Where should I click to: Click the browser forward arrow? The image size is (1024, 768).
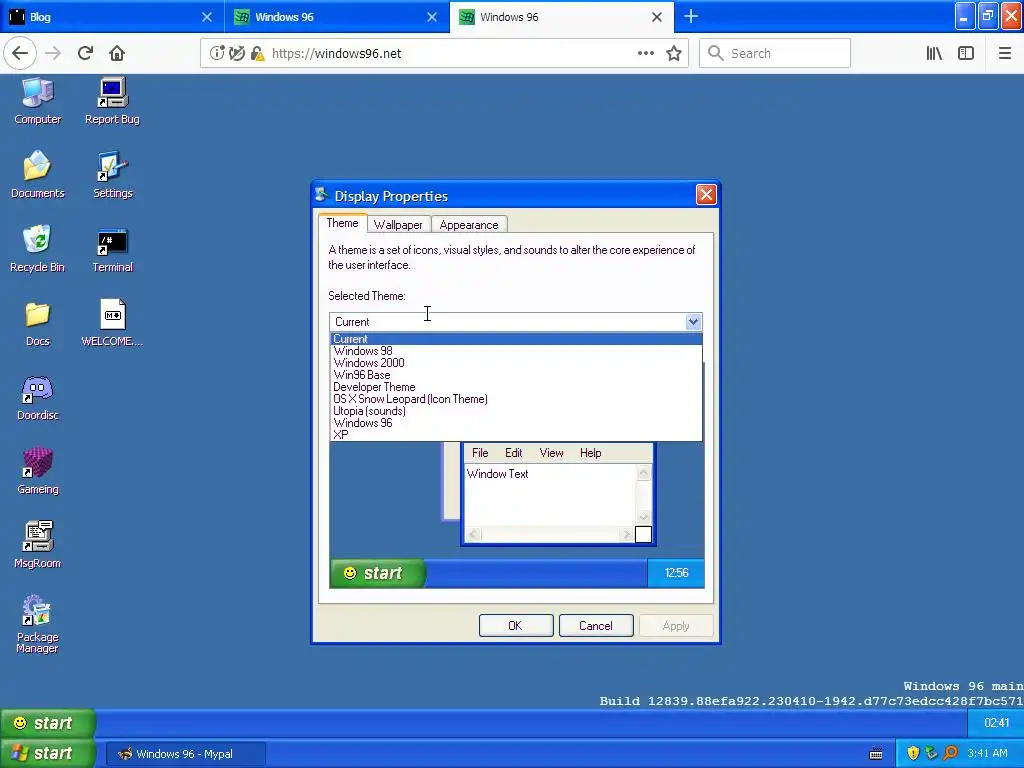click(53, 53)
